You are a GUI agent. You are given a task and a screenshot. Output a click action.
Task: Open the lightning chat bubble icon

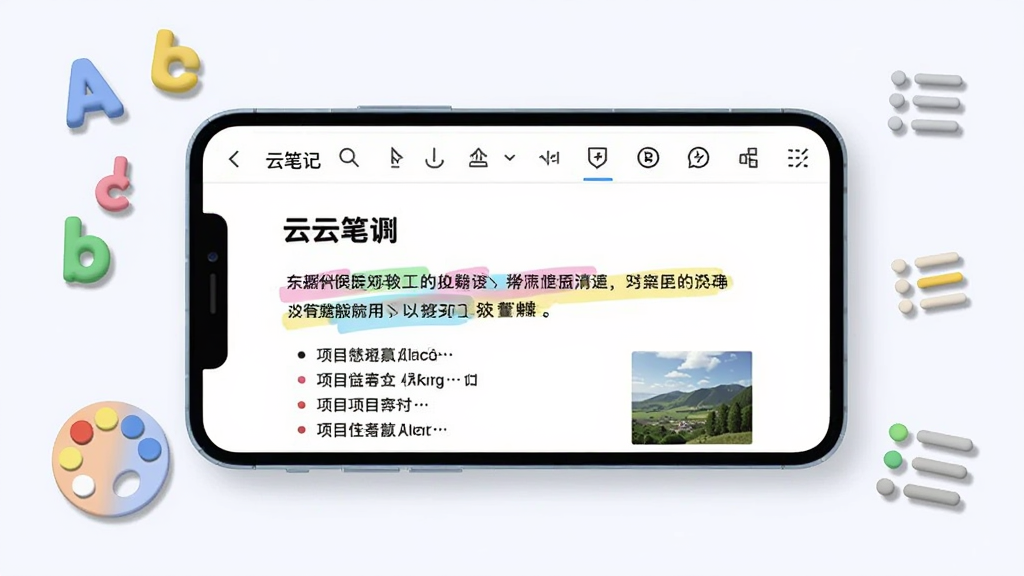(x=698, y=158)
